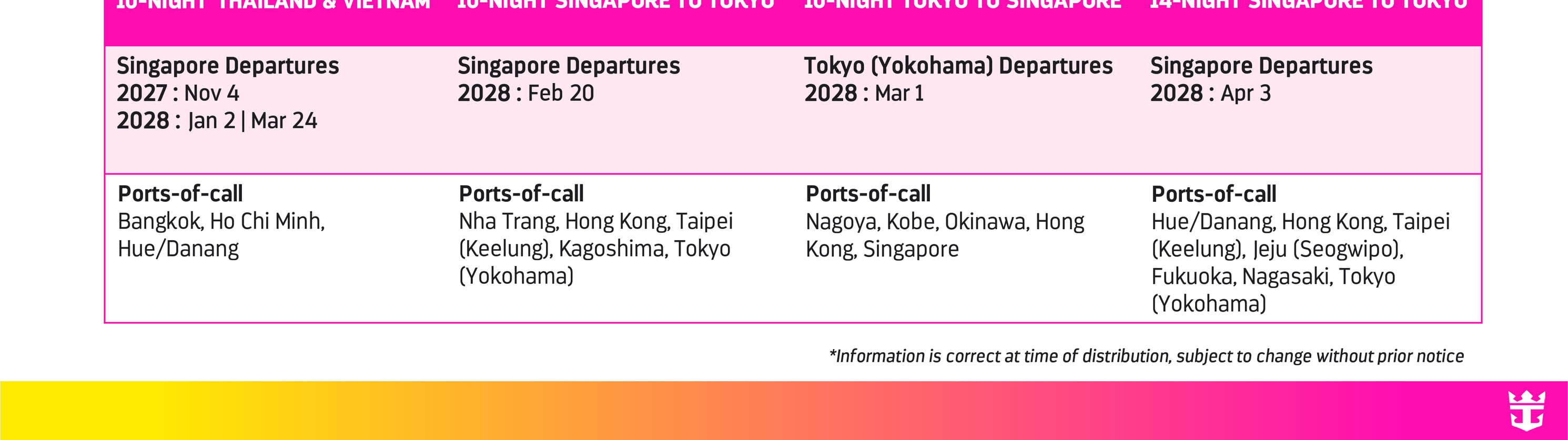Click Ports-of-call heading above Hue/Danang, Hong Kong
This screenshot has width=1568, height=440.
pyautogui.click(x=1213, y=194)
